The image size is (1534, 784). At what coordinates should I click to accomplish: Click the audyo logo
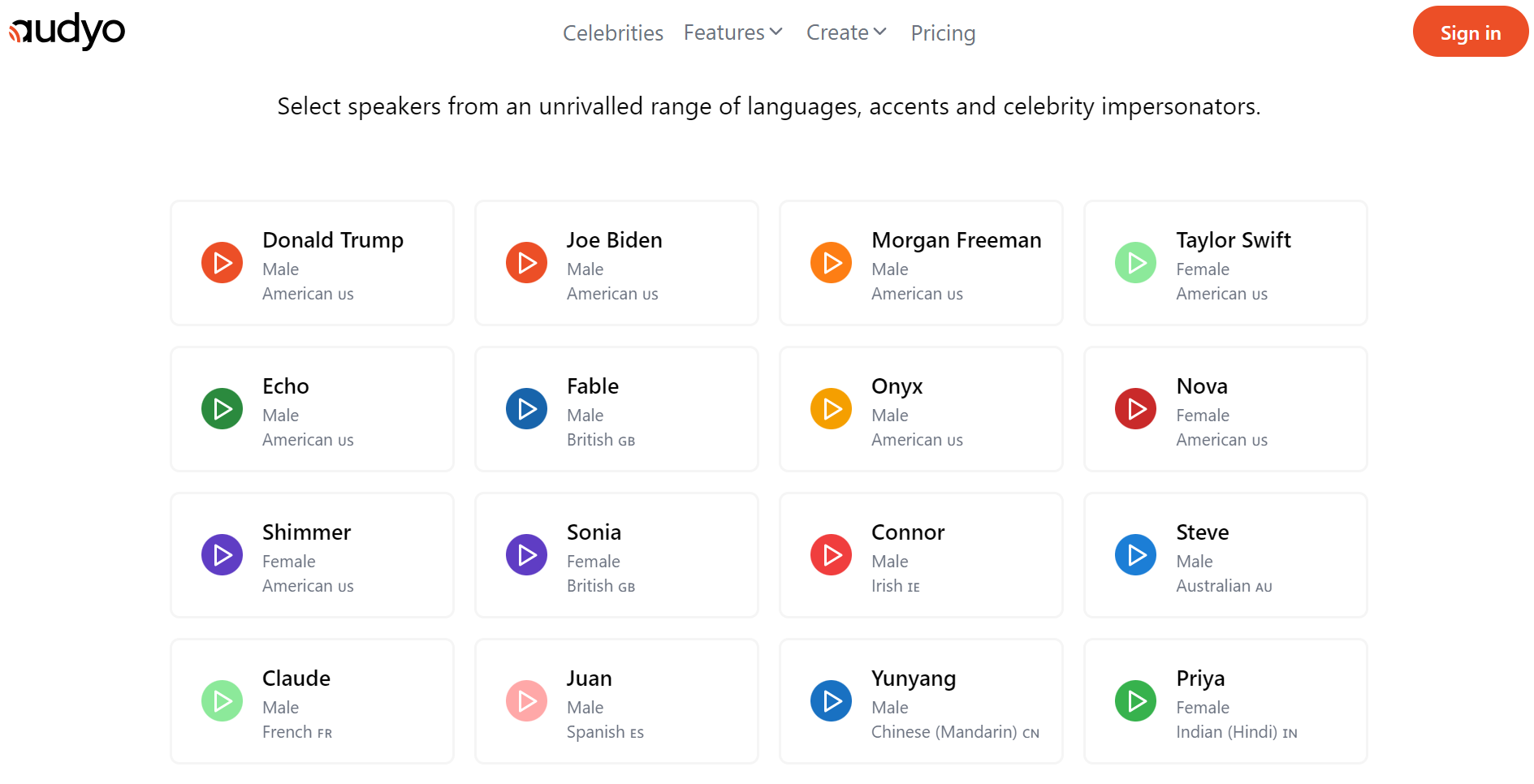(67, 31)
